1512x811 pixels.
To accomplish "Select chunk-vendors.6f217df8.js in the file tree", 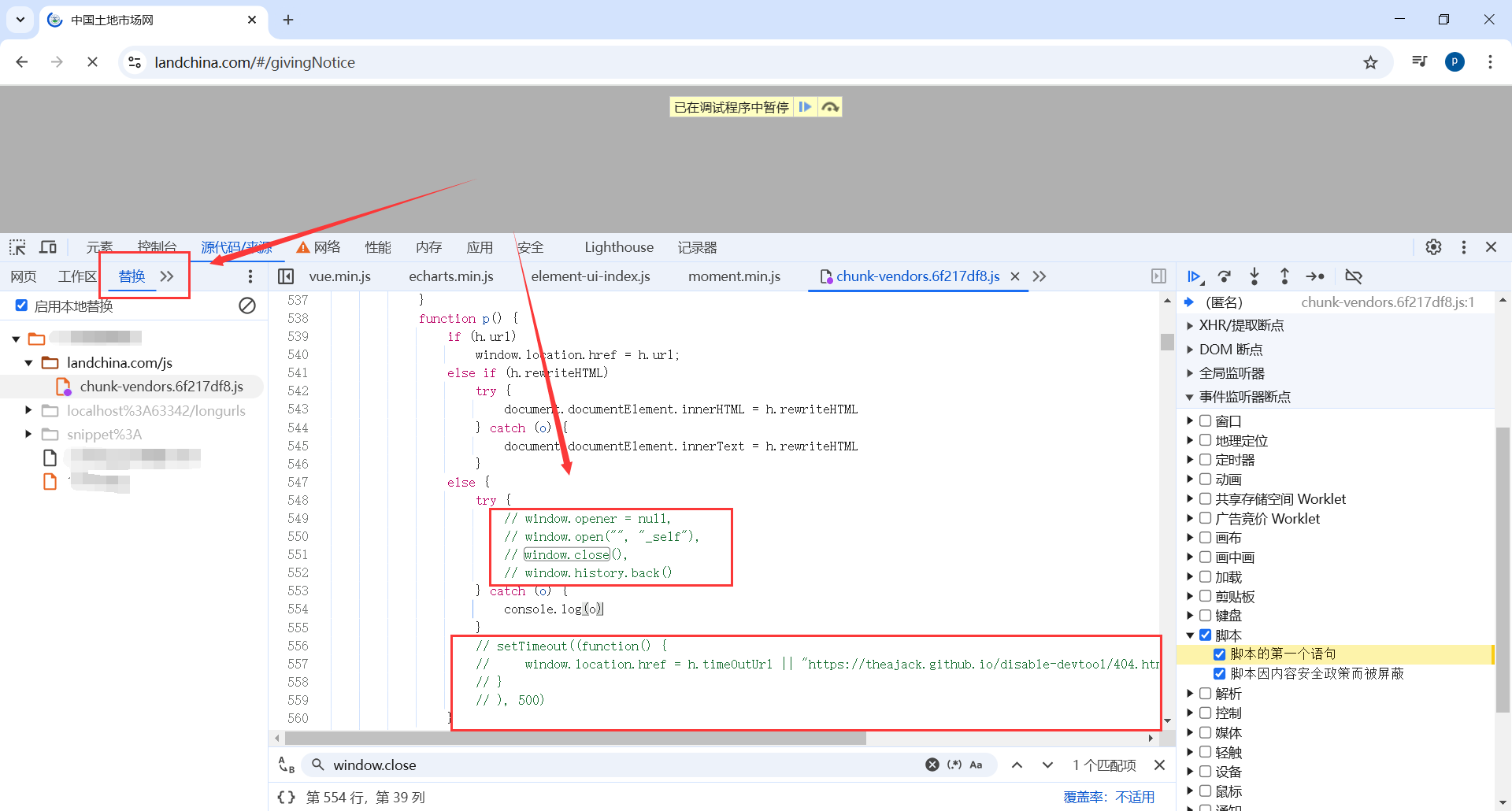I will point(161,386).
